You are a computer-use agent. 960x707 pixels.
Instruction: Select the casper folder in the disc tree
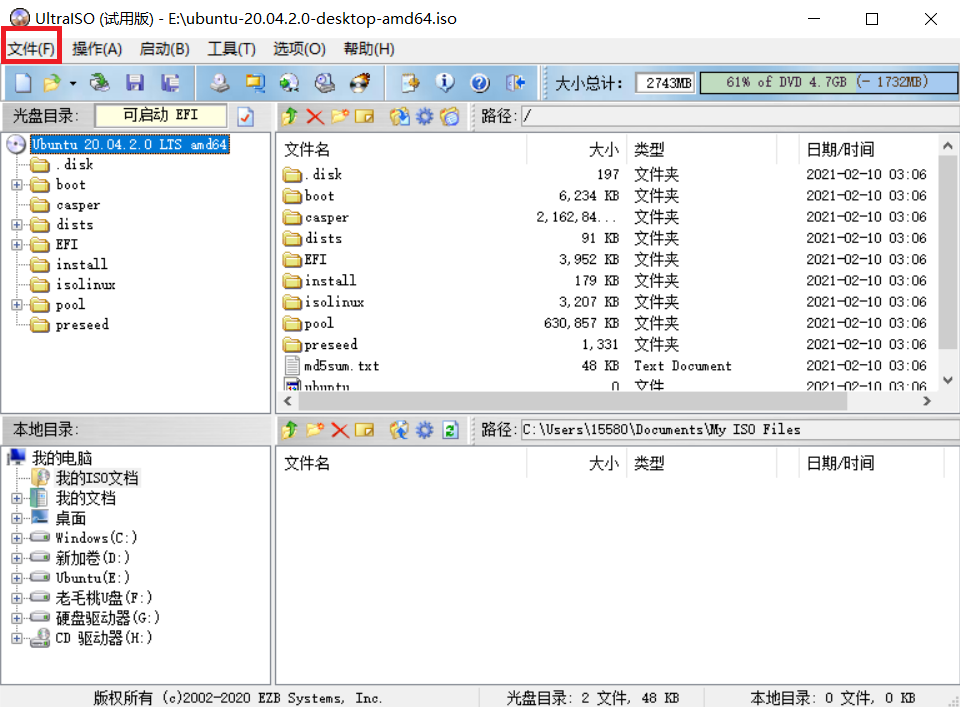78,205
